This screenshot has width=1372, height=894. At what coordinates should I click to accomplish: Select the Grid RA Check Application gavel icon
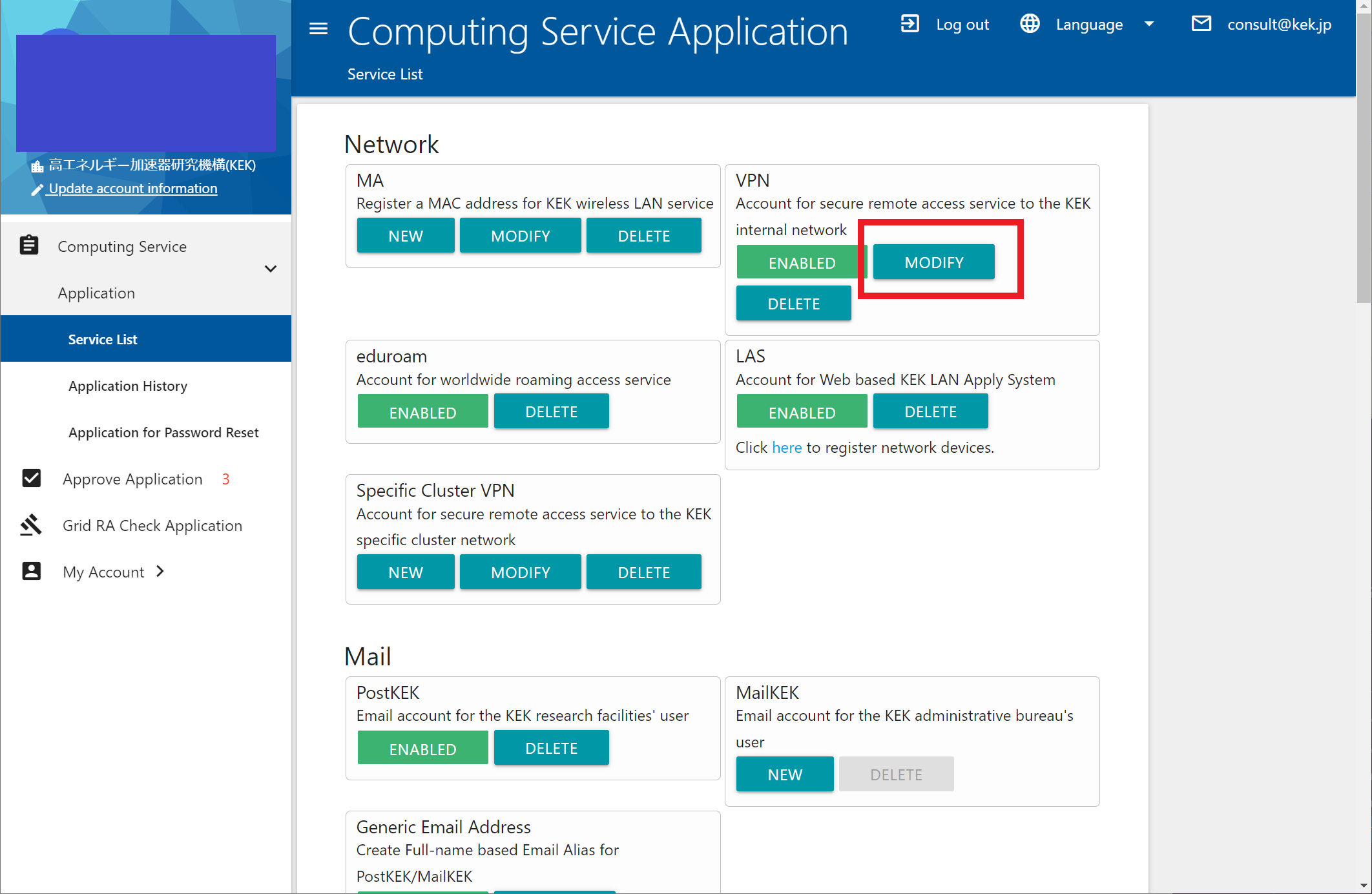(x=31, y=525)
